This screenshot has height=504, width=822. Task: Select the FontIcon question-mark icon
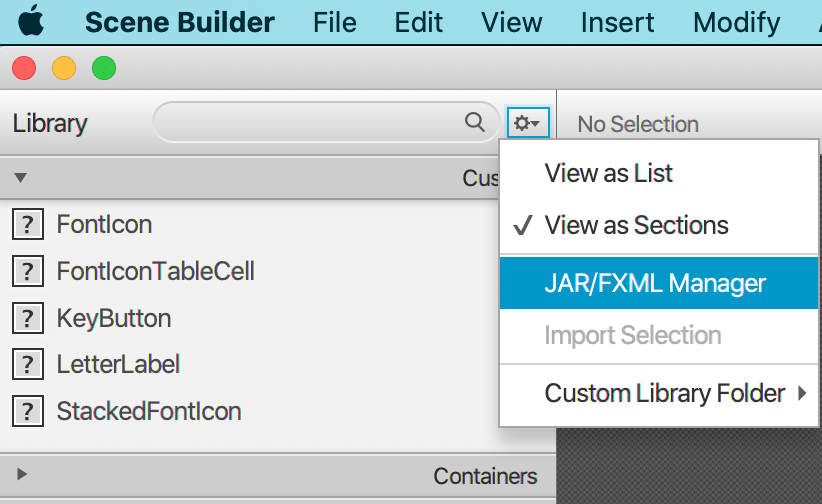pyautogui.click(x=28, y=224)
